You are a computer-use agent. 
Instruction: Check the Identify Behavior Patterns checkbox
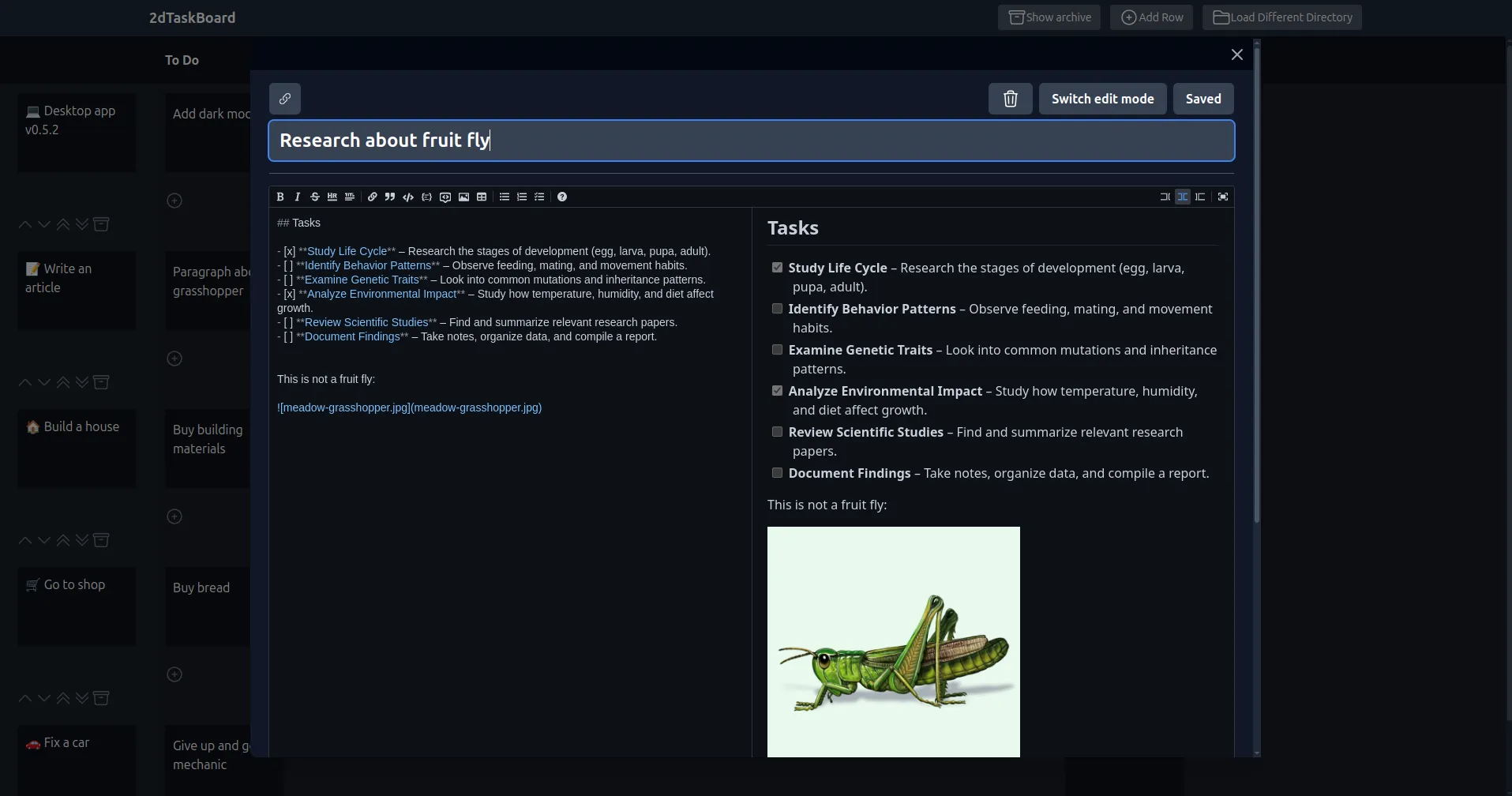pos(778,309)
